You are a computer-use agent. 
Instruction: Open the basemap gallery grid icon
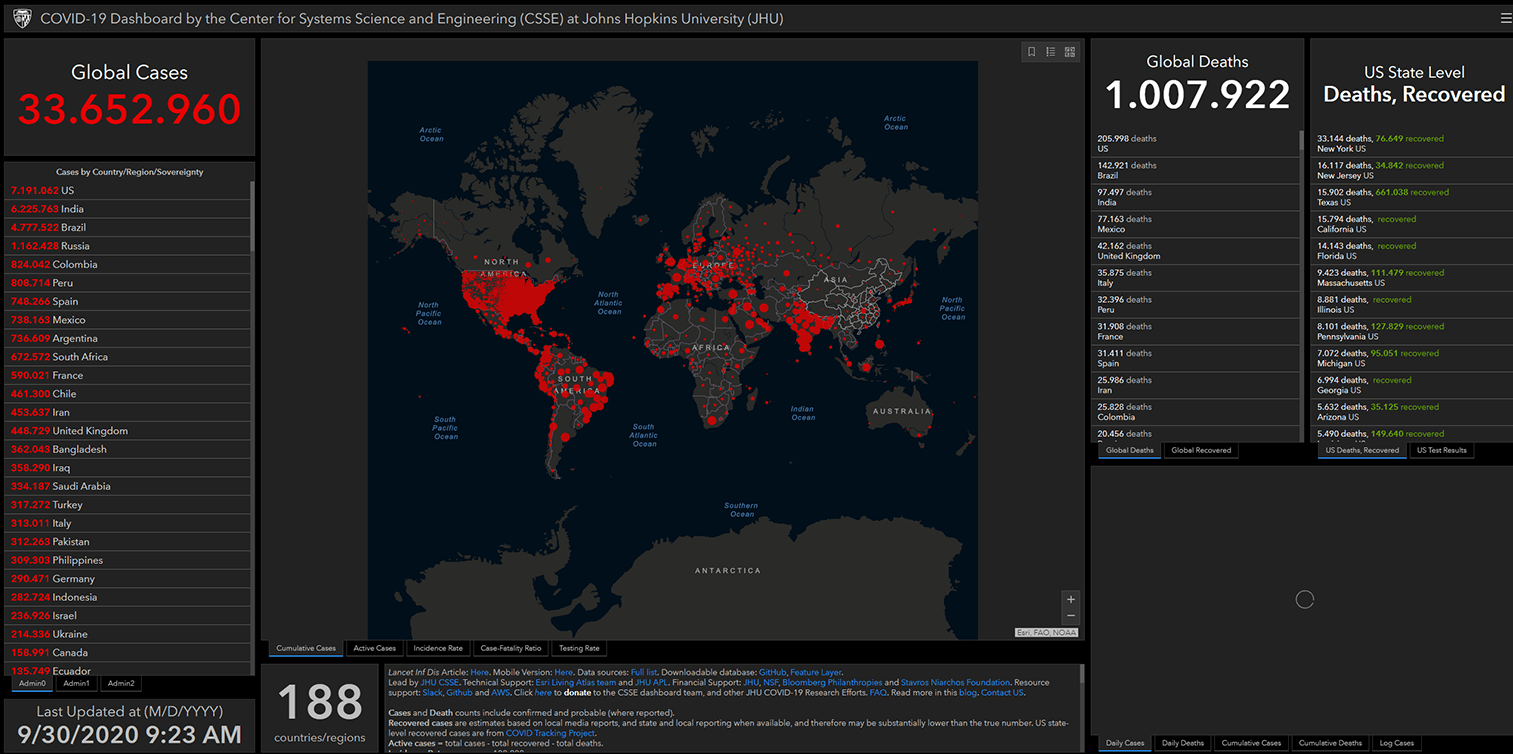(1070, 52)
